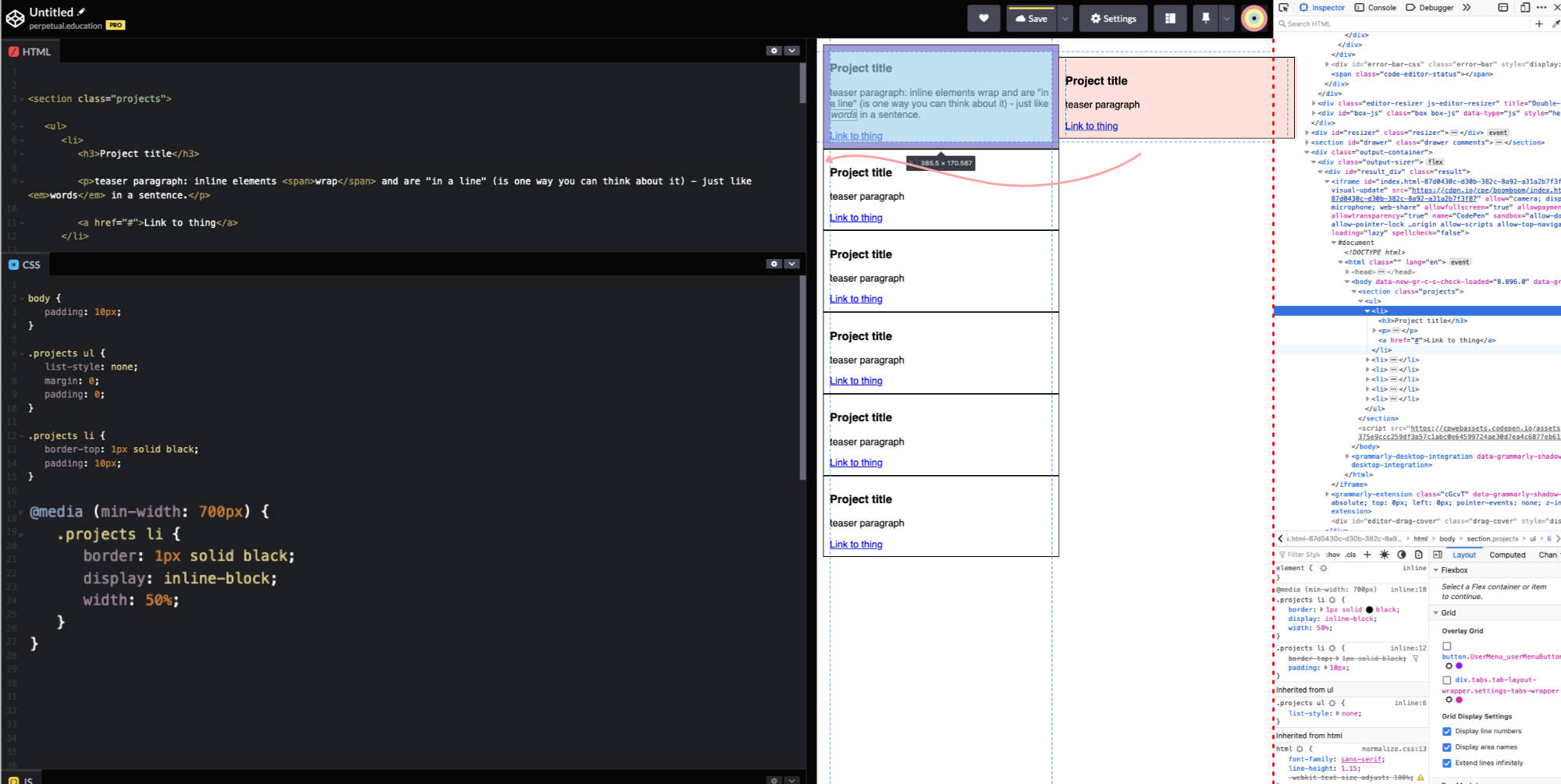The image size is (1561, 784).
Task: Open the DevTools three-dot options menu
Action: 1541,8
